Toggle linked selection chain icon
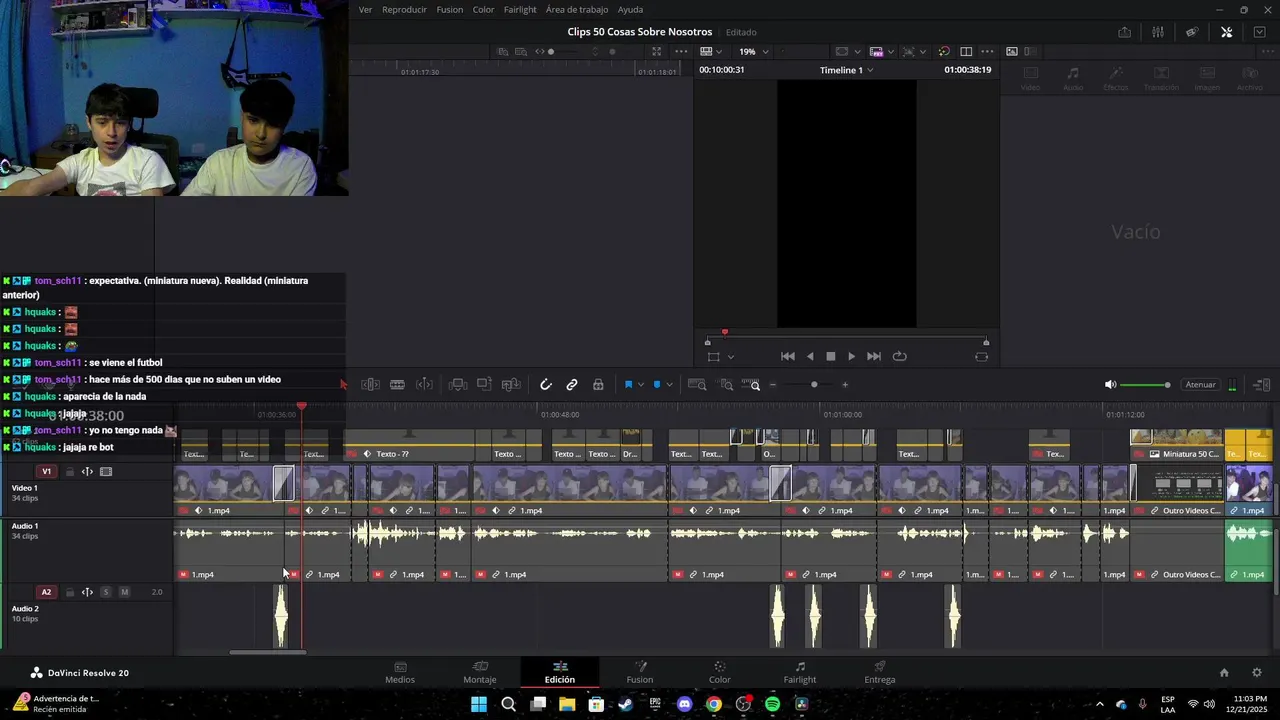The width and height of the screenshot is (1280, 720). click(572, 385)
